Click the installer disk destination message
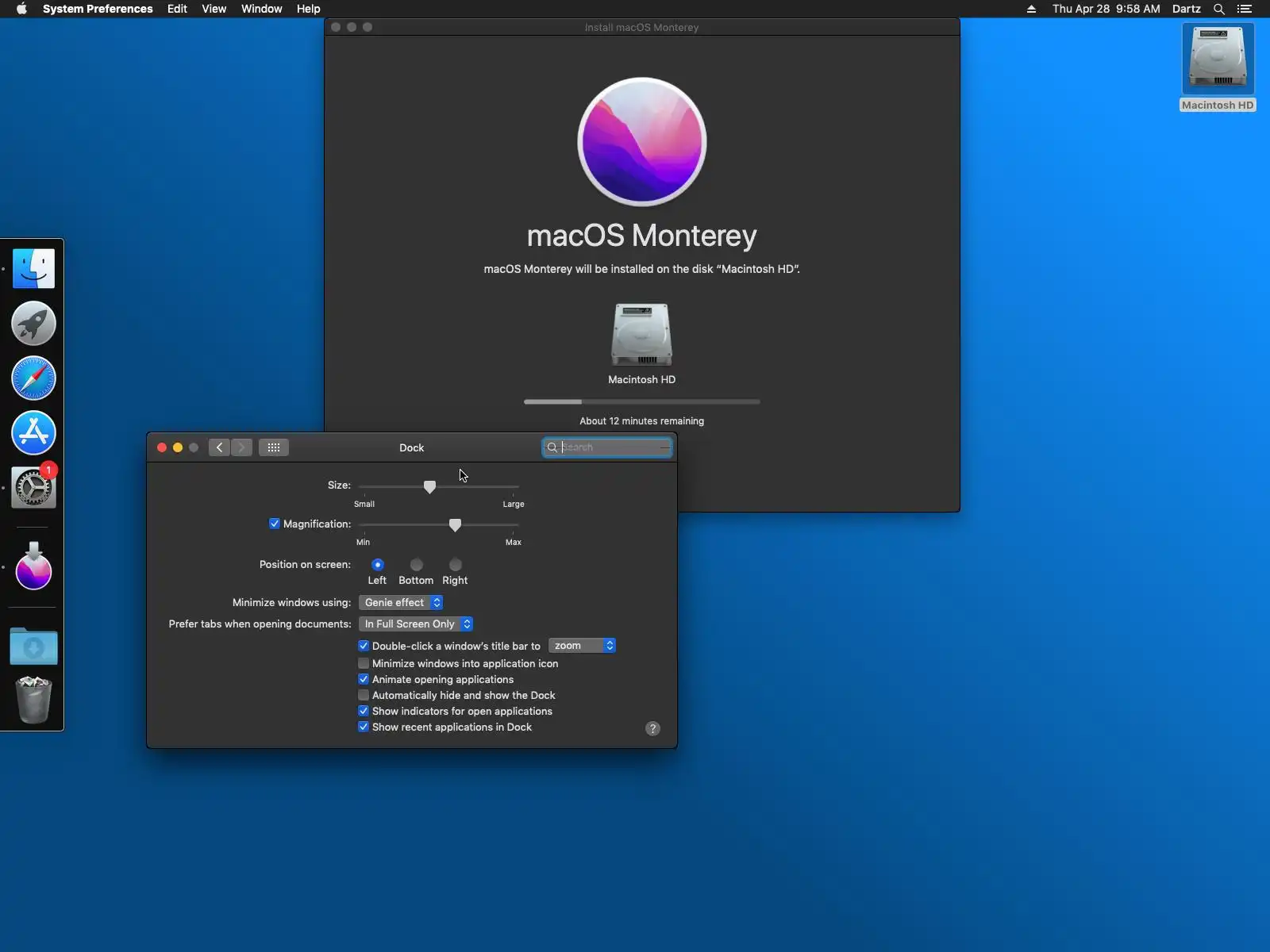Image resolution: width=1270 pixels, height=952 pixels. coord(641,269)
